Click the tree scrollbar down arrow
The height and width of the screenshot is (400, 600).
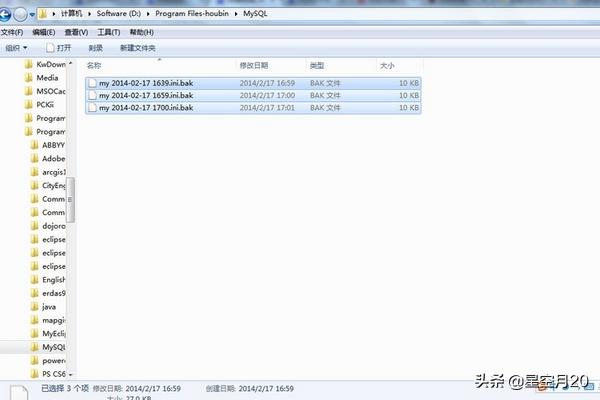click(70, 375)
